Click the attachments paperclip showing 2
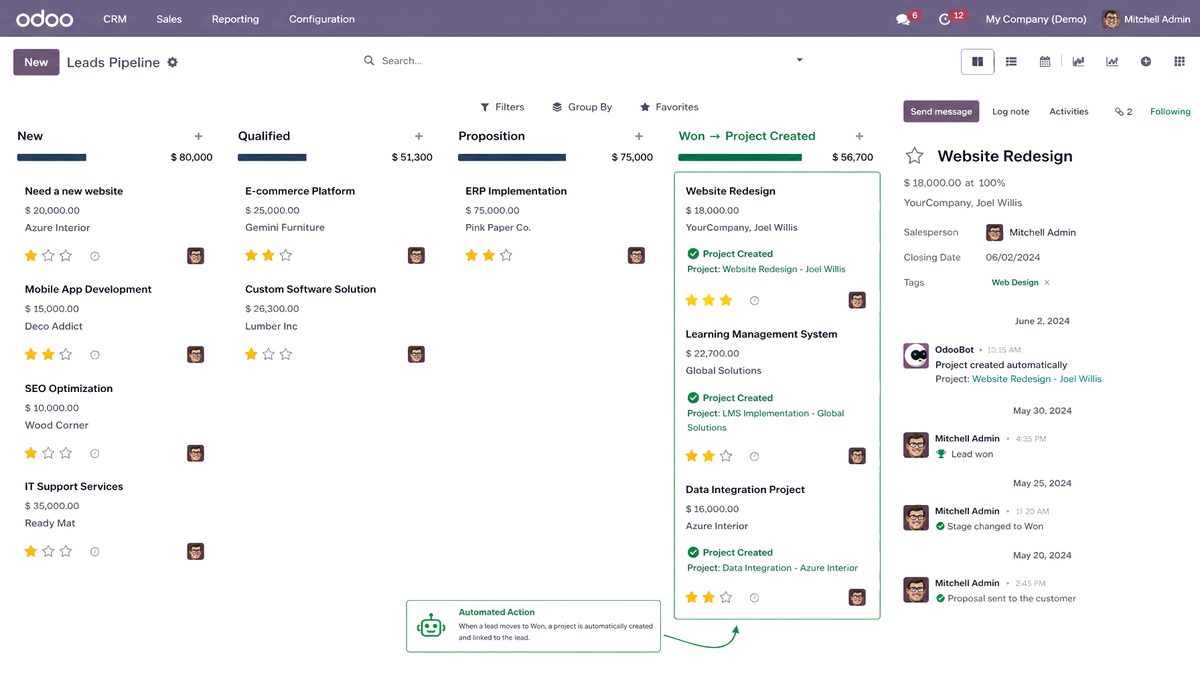This screenshot has width=1200, height=685. tap(1124, 112)
